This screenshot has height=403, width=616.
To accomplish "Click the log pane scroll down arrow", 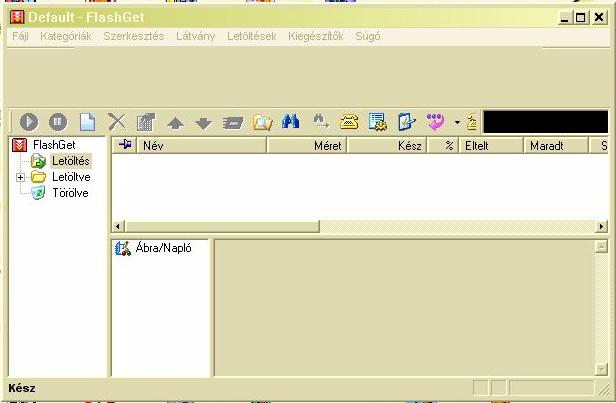I will [601, 369].
